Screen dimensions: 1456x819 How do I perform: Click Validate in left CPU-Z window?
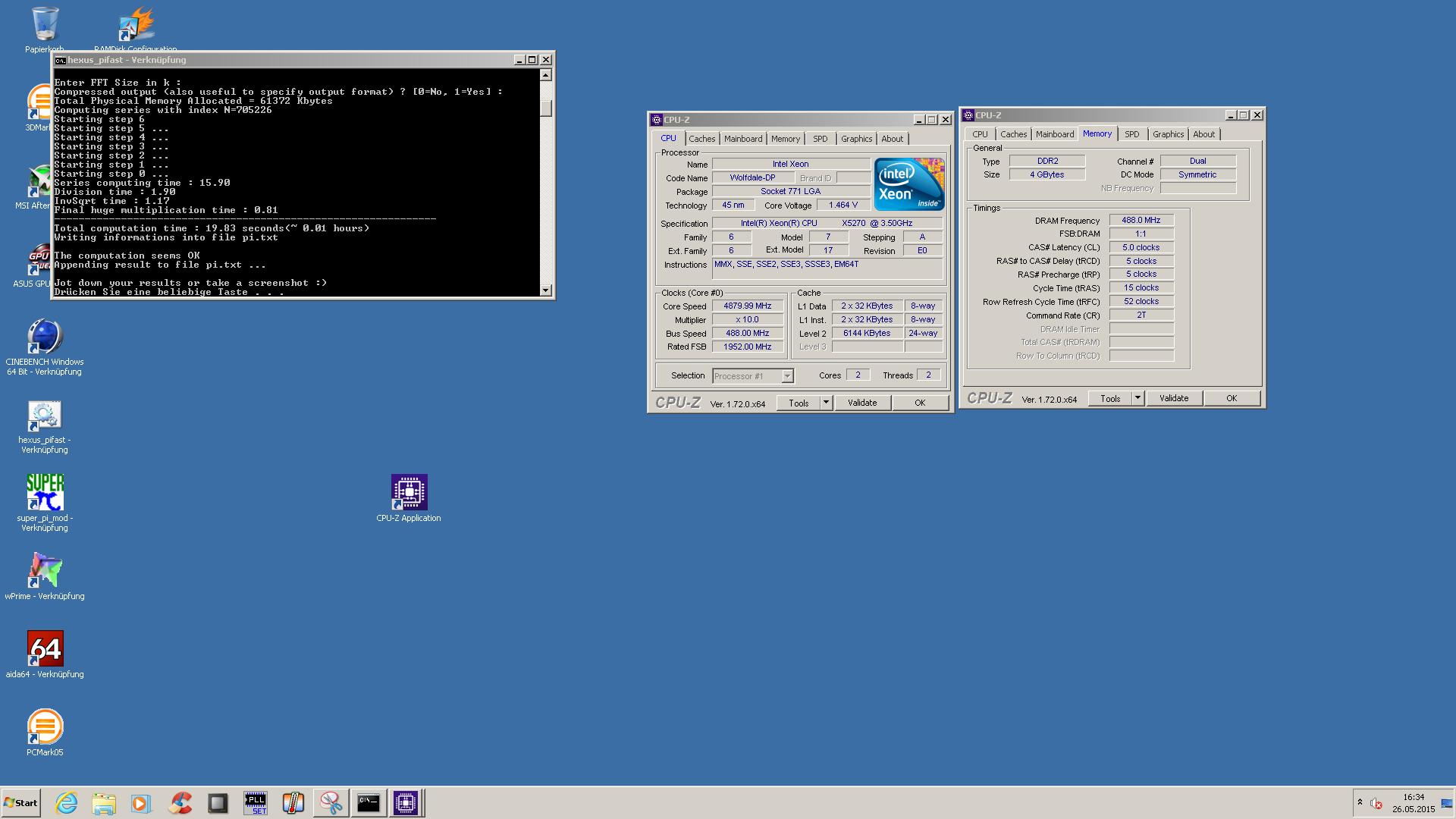click(x=862, y=403)
